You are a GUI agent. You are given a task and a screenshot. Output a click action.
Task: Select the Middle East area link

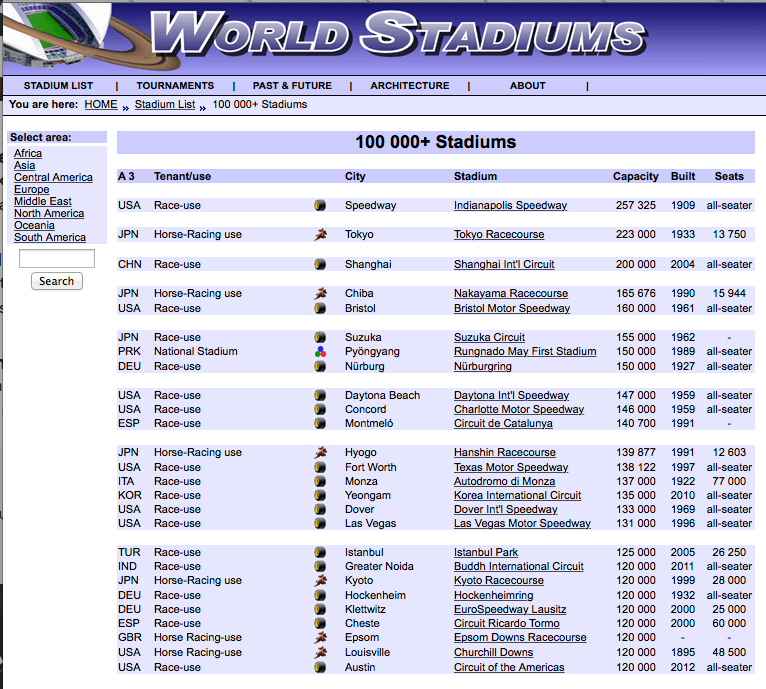tap(43, 201)
